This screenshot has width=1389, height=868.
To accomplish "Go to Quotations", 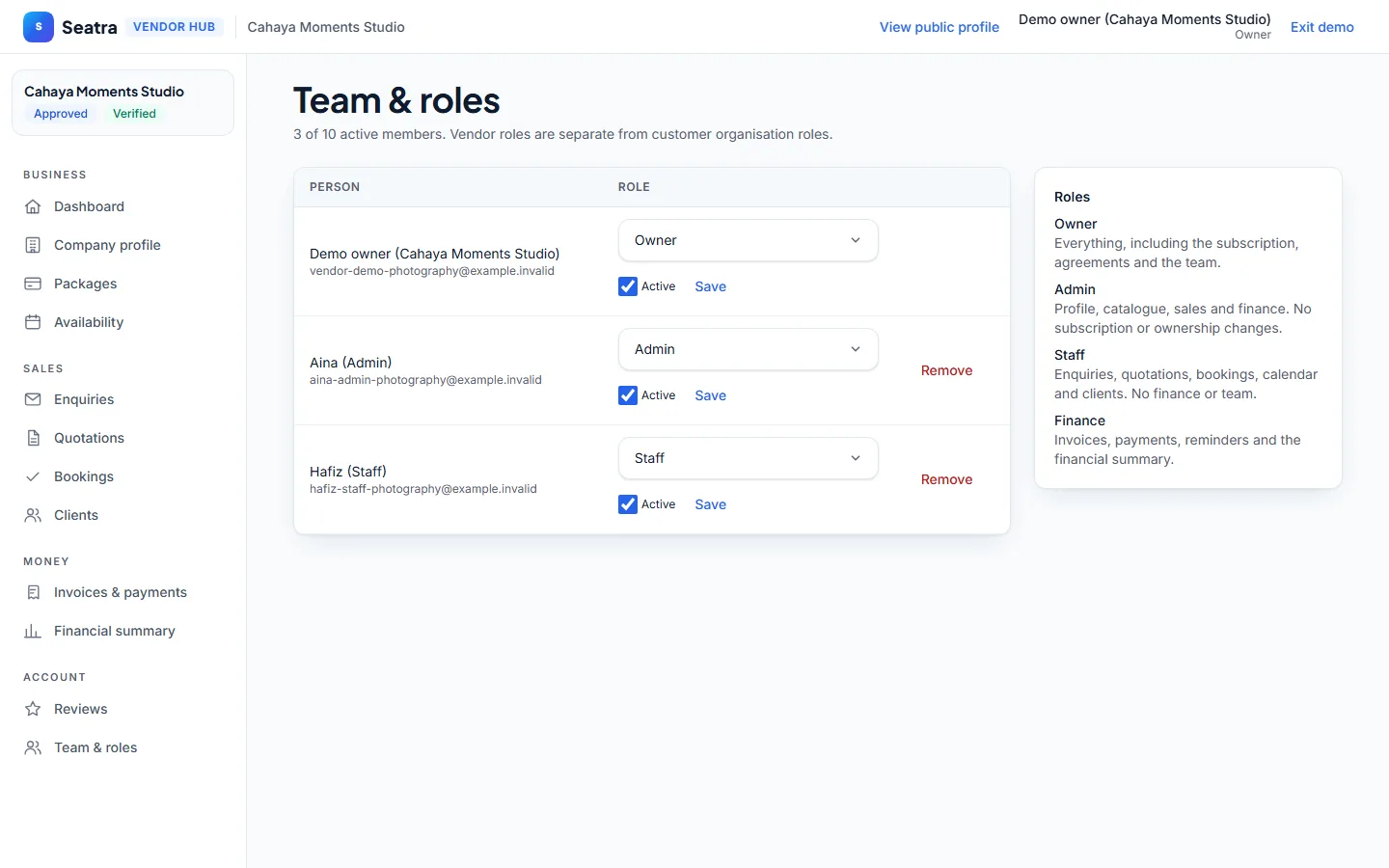I will click(123, 438).
